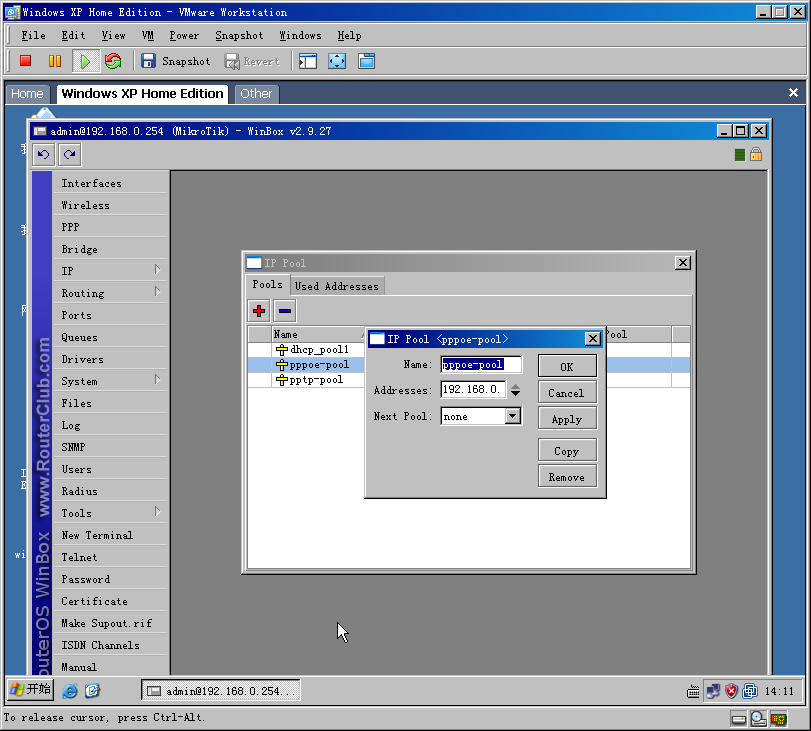Open Interfaces in the sidebar

click(110, 183)
